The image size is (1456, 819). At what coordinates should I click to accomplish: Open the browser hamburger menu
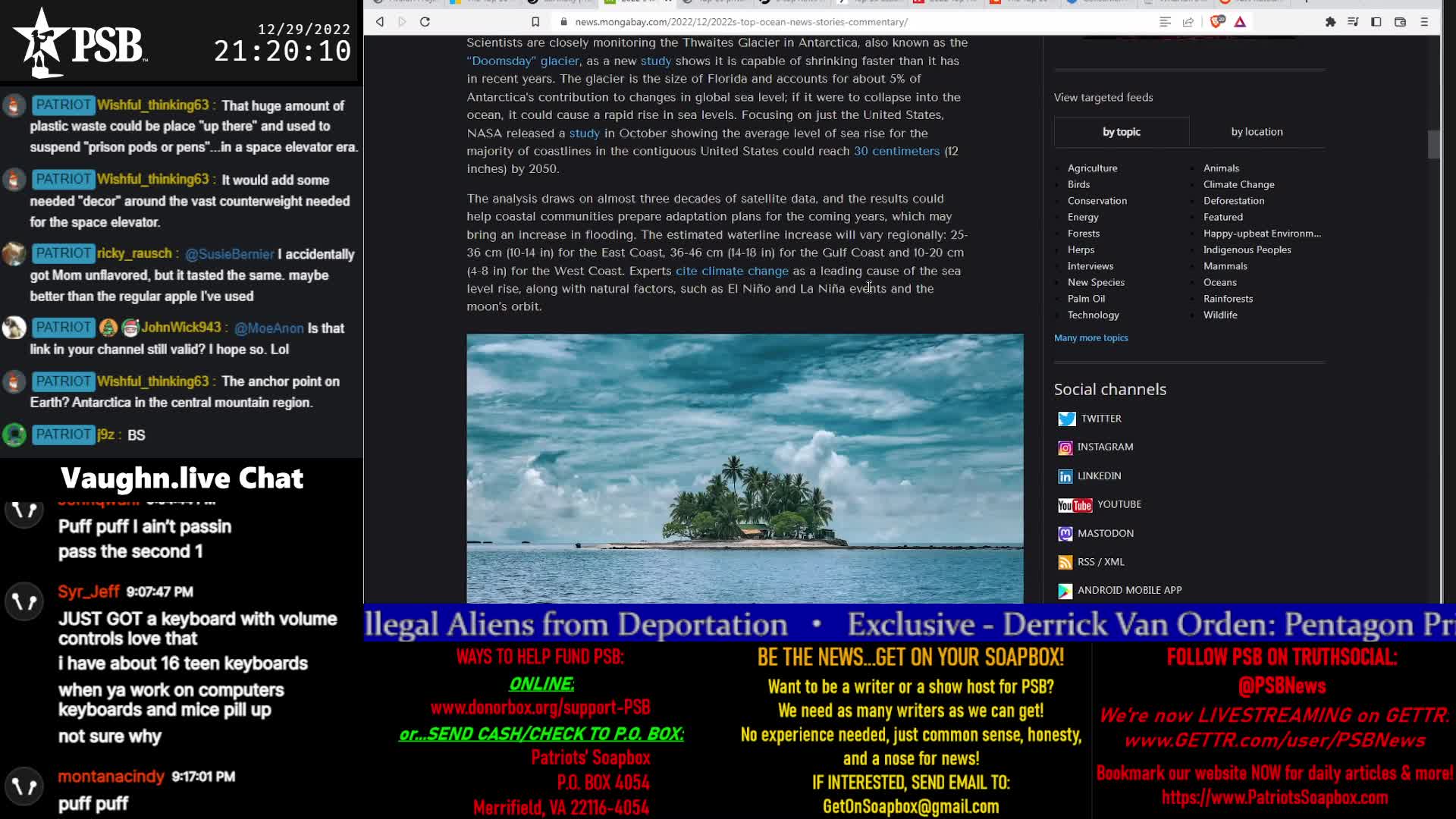(x=1425, y=22)
